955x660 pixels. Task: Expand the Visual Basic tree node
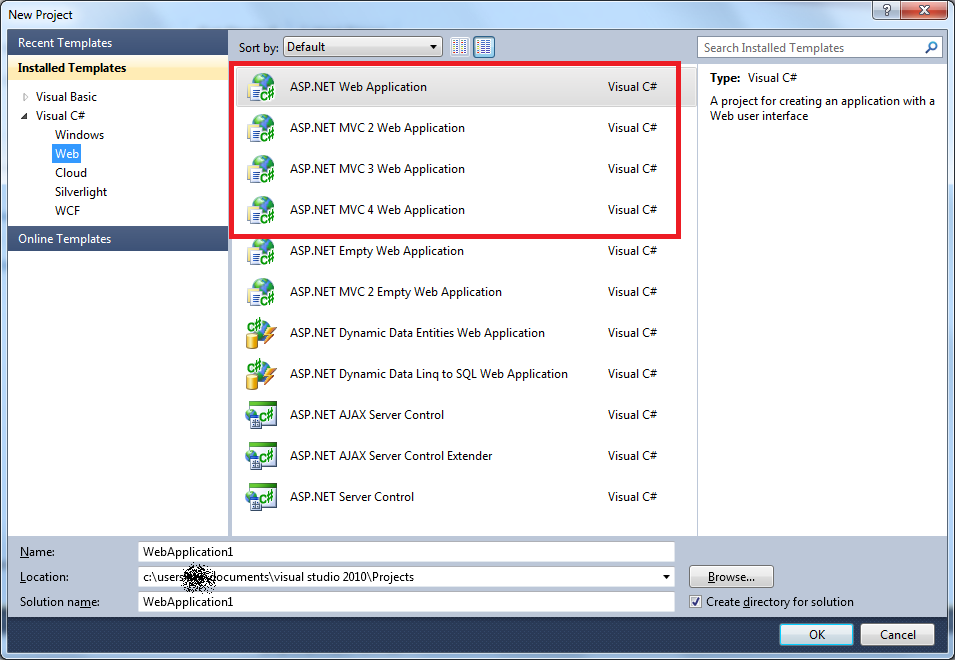(25, 97)
